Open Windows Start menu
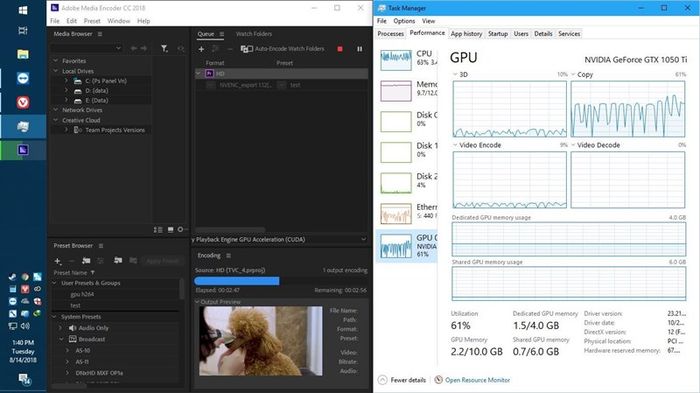The image size is (700, 393). click(x=23, y=10)
